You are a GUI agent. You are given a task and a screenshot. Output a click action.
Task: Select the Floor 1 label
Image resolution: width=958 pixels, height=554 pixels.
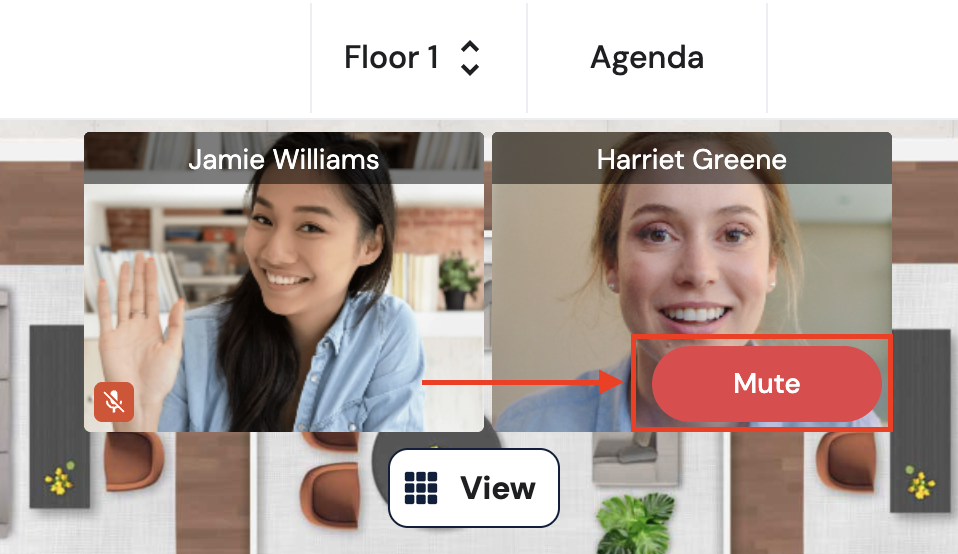click(391, 58)
